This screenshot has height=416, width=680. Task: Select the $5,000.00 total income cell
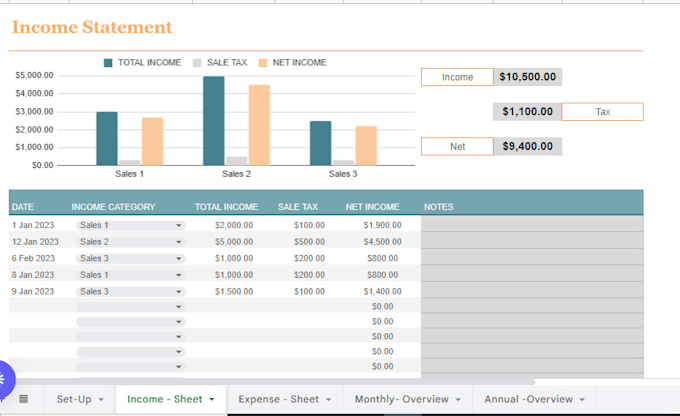(233, 242)
